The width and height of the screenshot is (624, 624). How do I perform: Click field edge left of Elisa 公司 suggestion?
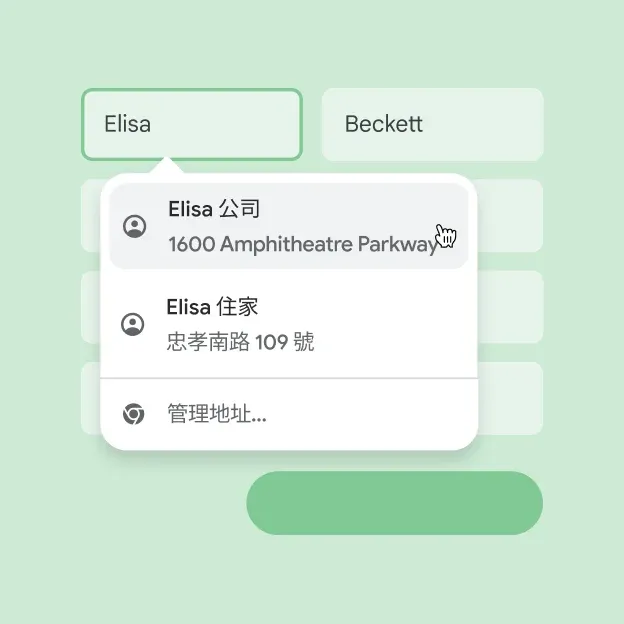90,216
